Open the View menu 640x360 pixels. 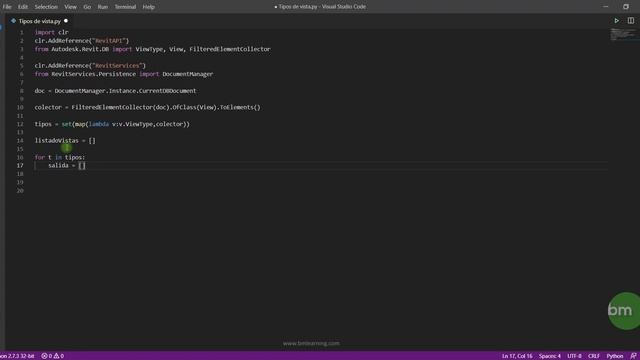pyautogui.click(x=70, y=7)
